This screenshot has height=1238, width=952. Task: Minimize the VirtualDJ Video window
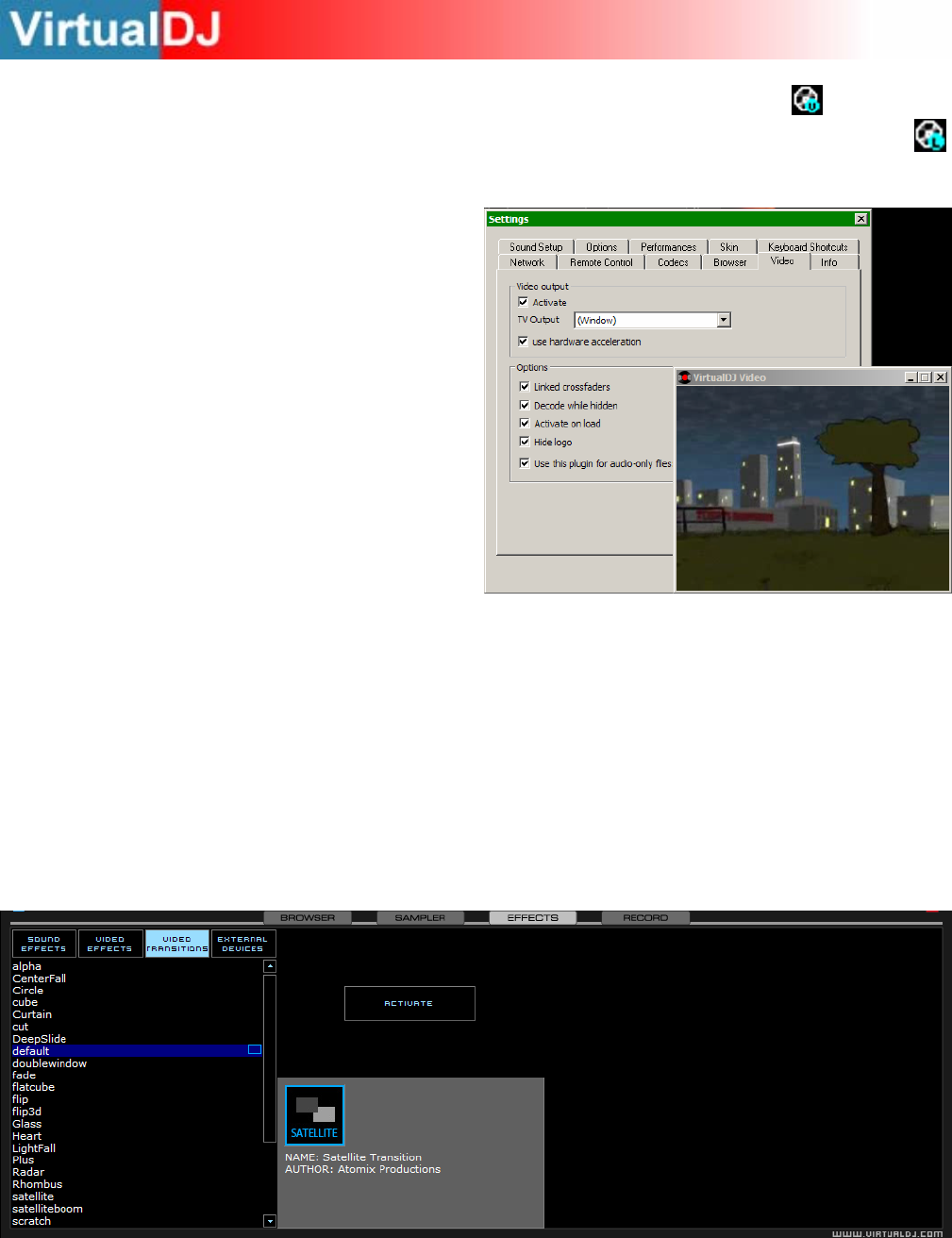point(911,377)
